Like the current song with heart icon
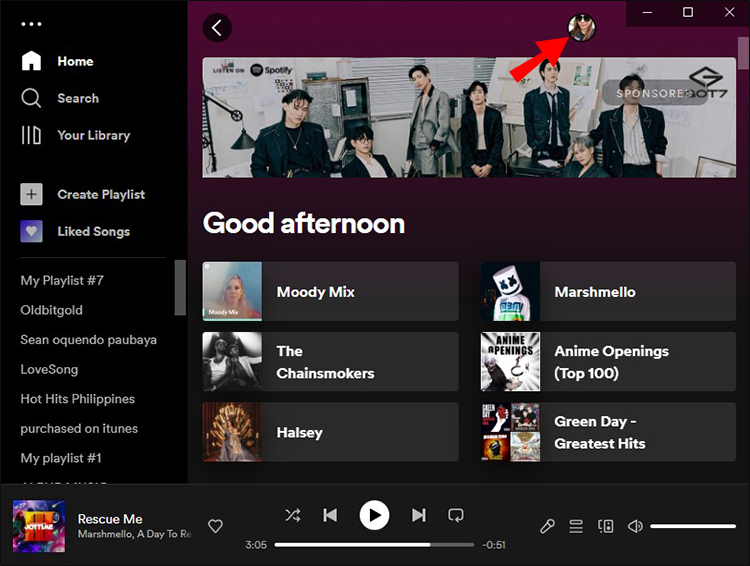The image size is (750, 566). (215, 526)
